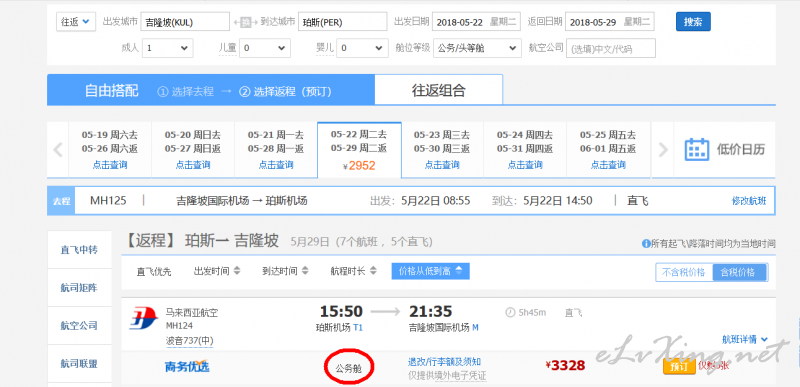The height and width of the screenshot is (387, 800).
Task: Go to previous dates with left arrow
Action: 58,150
